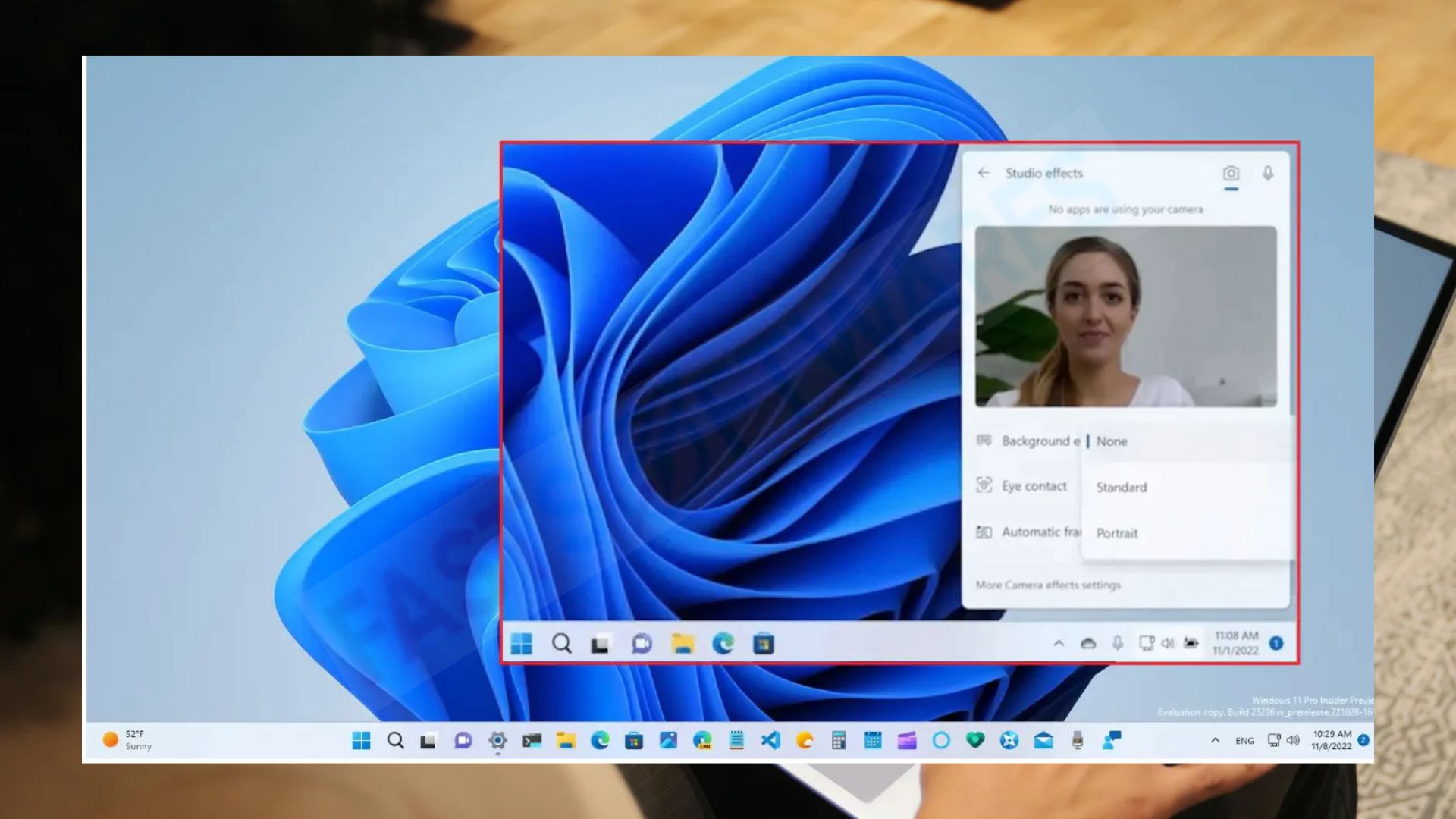This screenshot has height=819, width=1456.
Task: Open Settings gear on the main taskbar
Action: point(497,741)
